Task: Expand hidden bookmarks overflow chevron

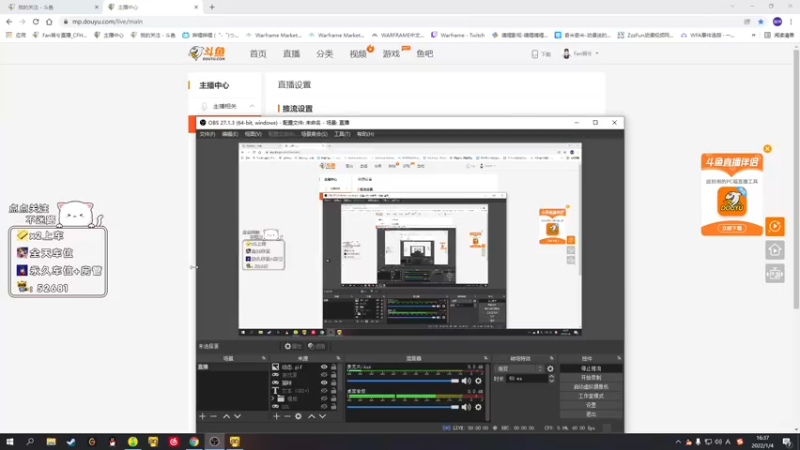Action: [753, 35]
